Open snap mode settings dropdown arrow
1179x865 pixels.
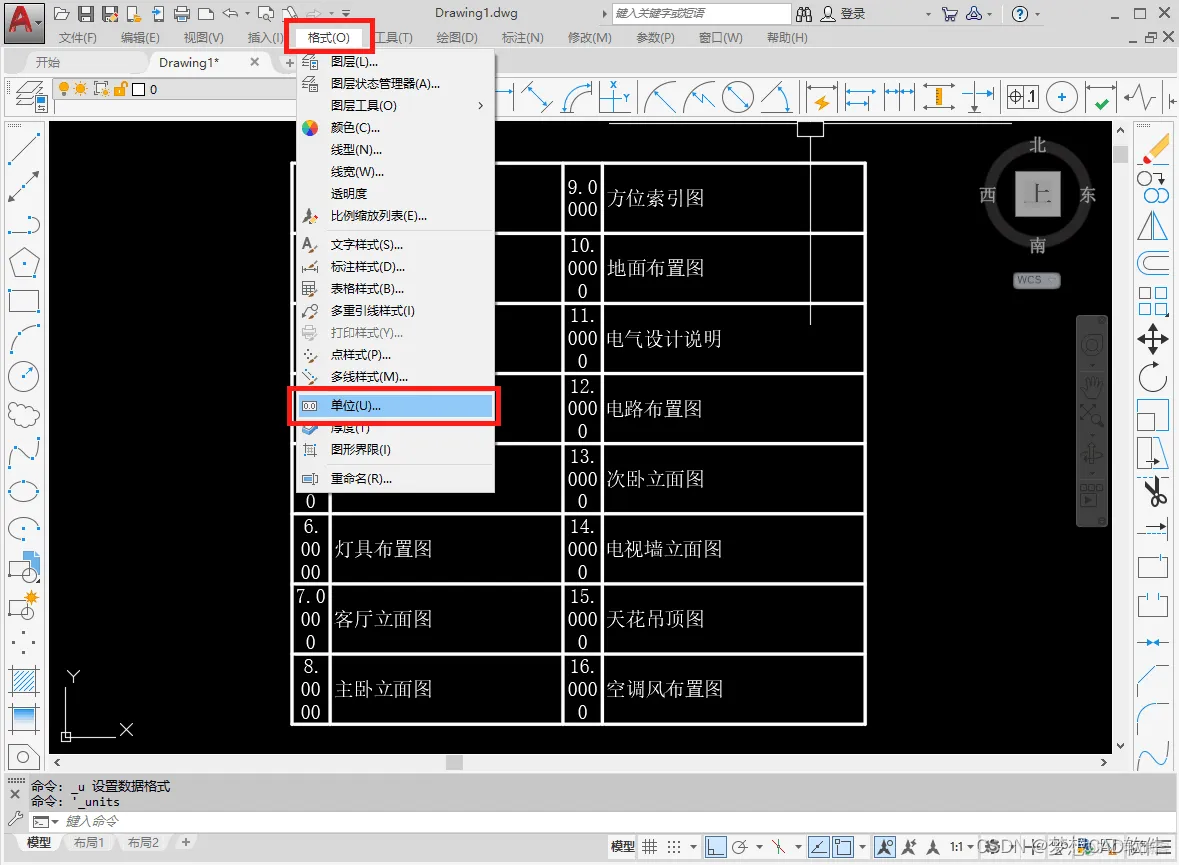point(693,847)
